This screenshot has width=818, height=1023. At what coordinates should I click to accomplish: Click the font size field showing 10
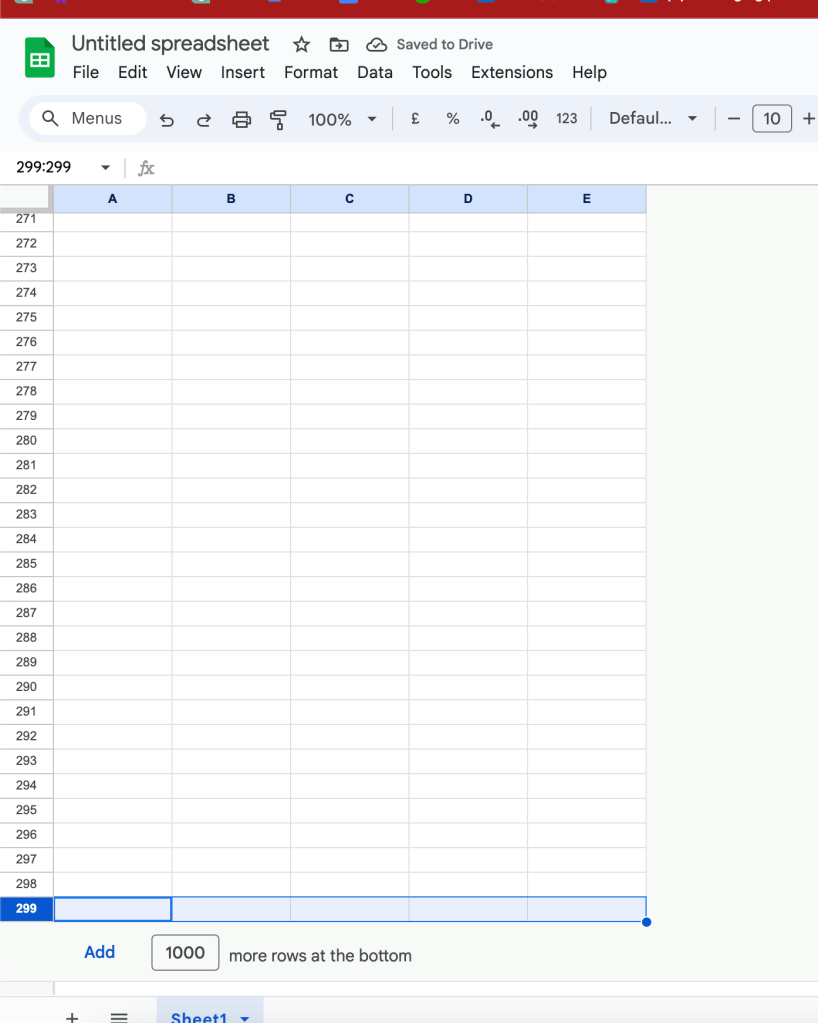772,119
